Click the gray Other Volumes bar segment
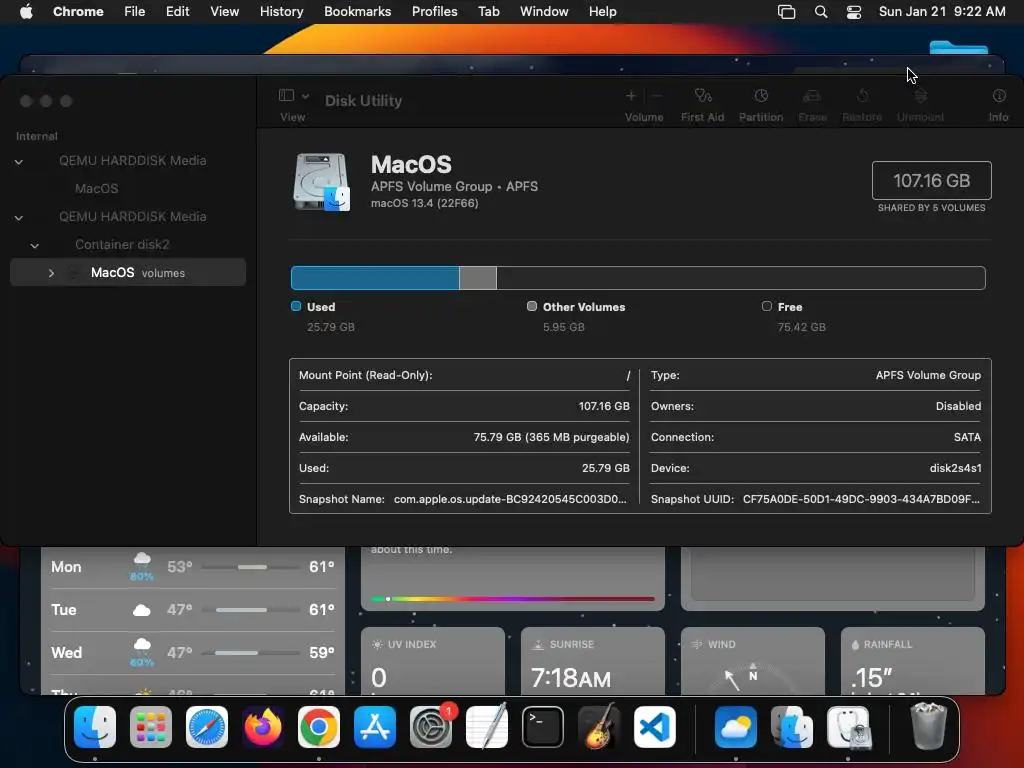Image resolution: width=1024 pixels, height=768 pixels. click(478, 278)
